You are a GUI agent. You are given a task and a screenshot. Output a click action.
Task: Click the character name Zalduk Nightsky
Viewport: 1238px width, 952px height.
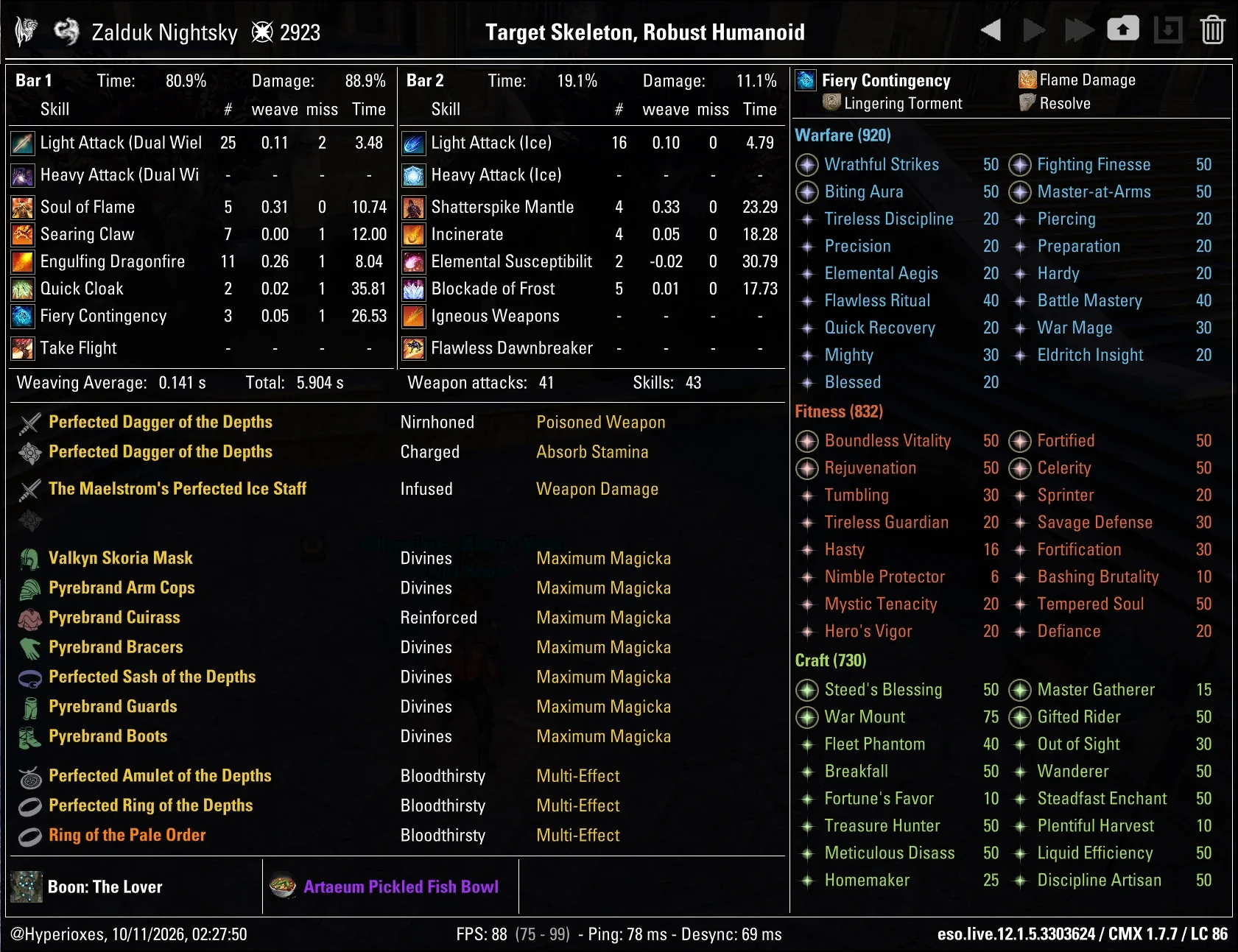pos(164,32)
